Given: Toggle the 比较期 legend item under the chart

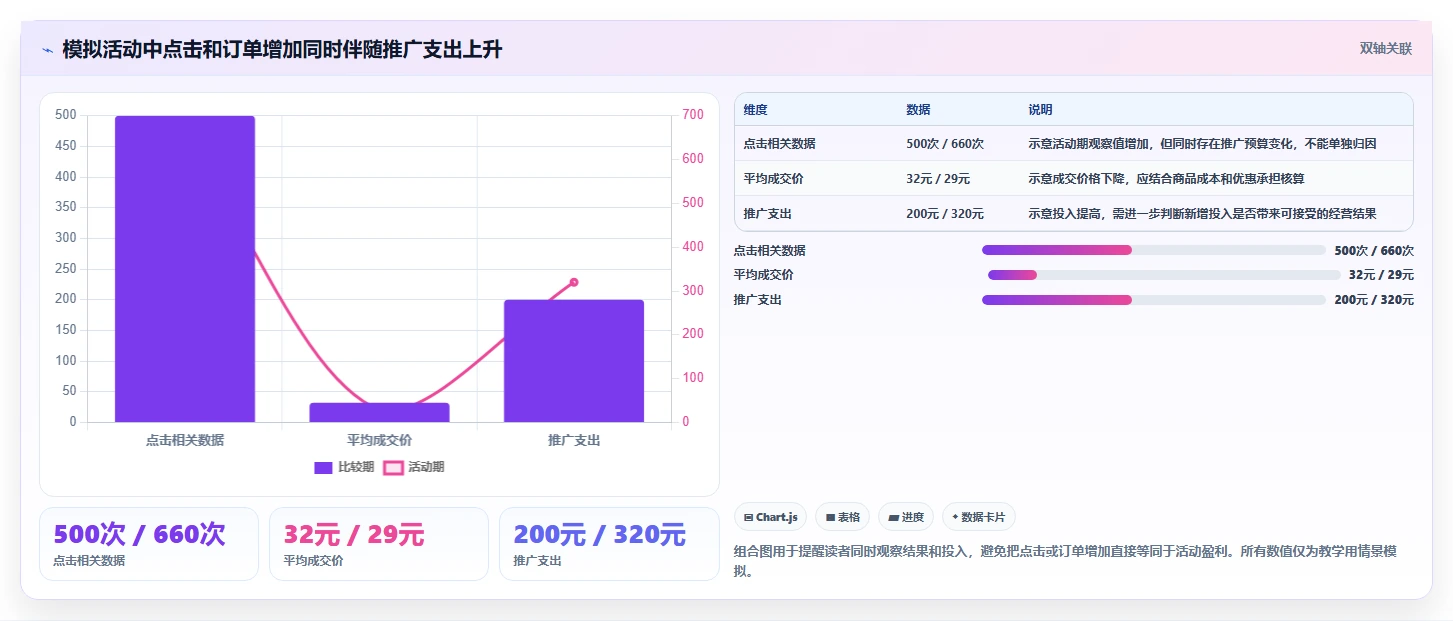Looking at the screenshot, I should (x=344, y=467).
